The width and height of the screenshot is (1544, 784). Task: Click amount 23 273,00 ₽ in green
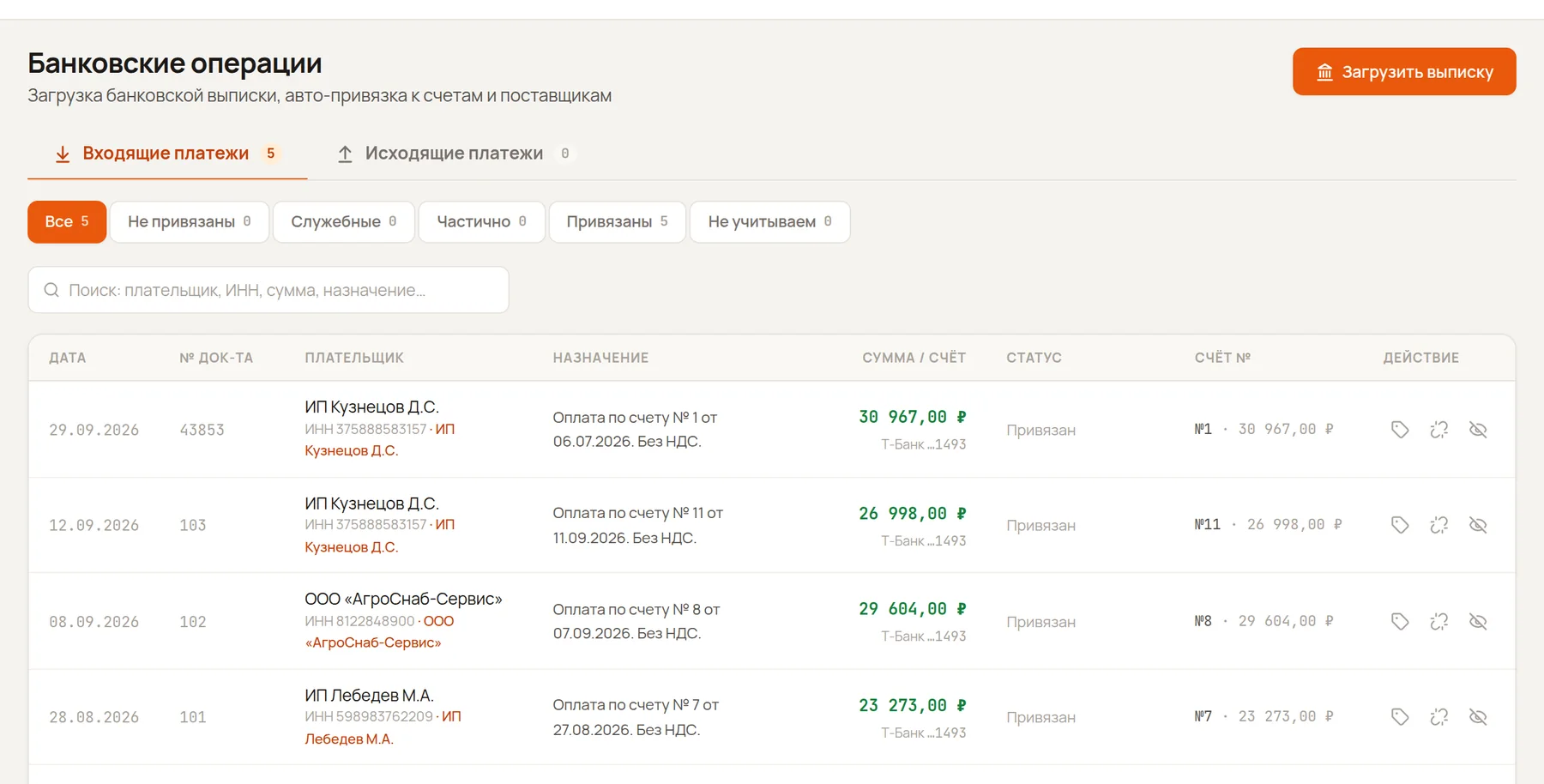[x=912, y=705]
